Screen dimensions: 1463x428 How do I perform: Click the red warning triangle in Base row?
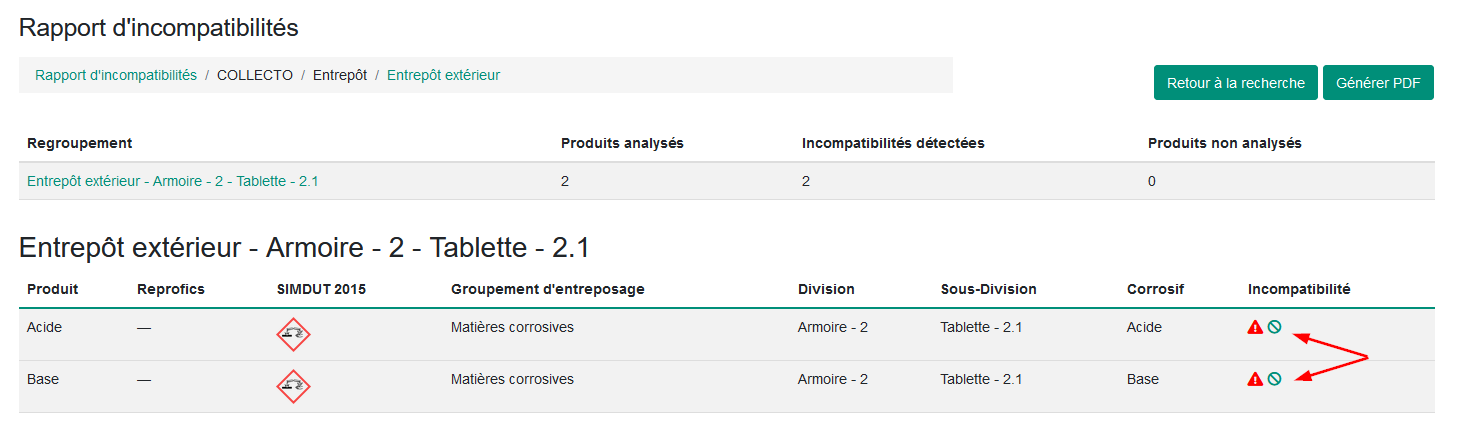coord(1255,379)
